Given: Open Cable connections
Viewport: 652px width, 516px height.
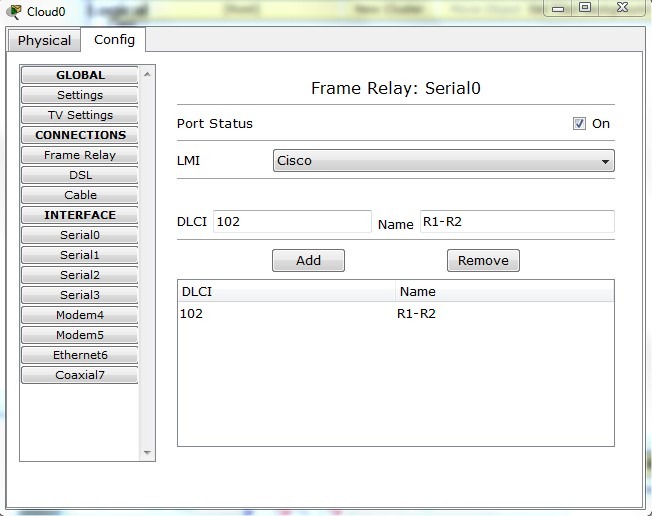Looking at the screenshot, I should tap(80, 195).
